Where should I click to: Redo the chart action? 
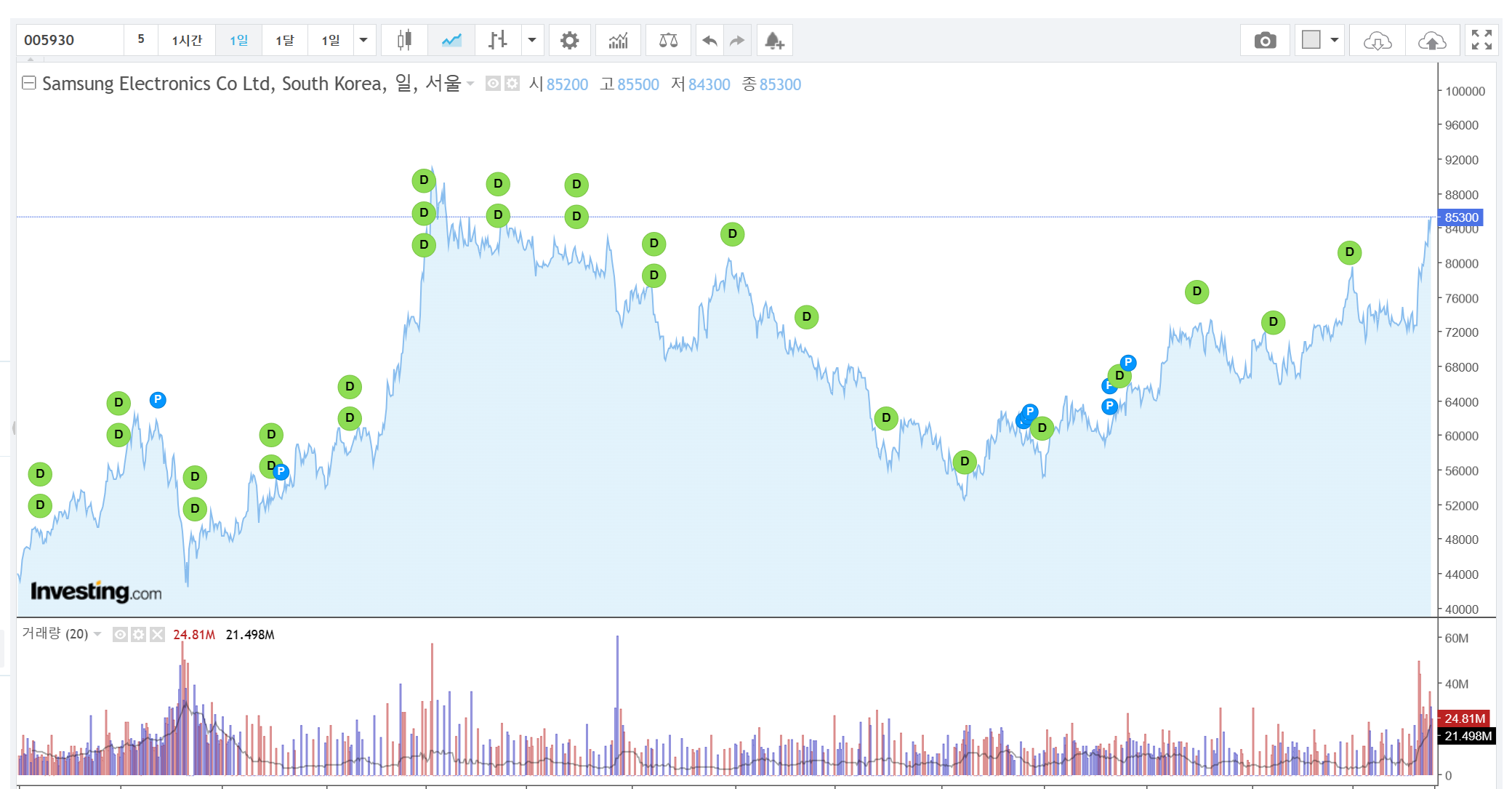pyautogui.click(x=737, y=40)
